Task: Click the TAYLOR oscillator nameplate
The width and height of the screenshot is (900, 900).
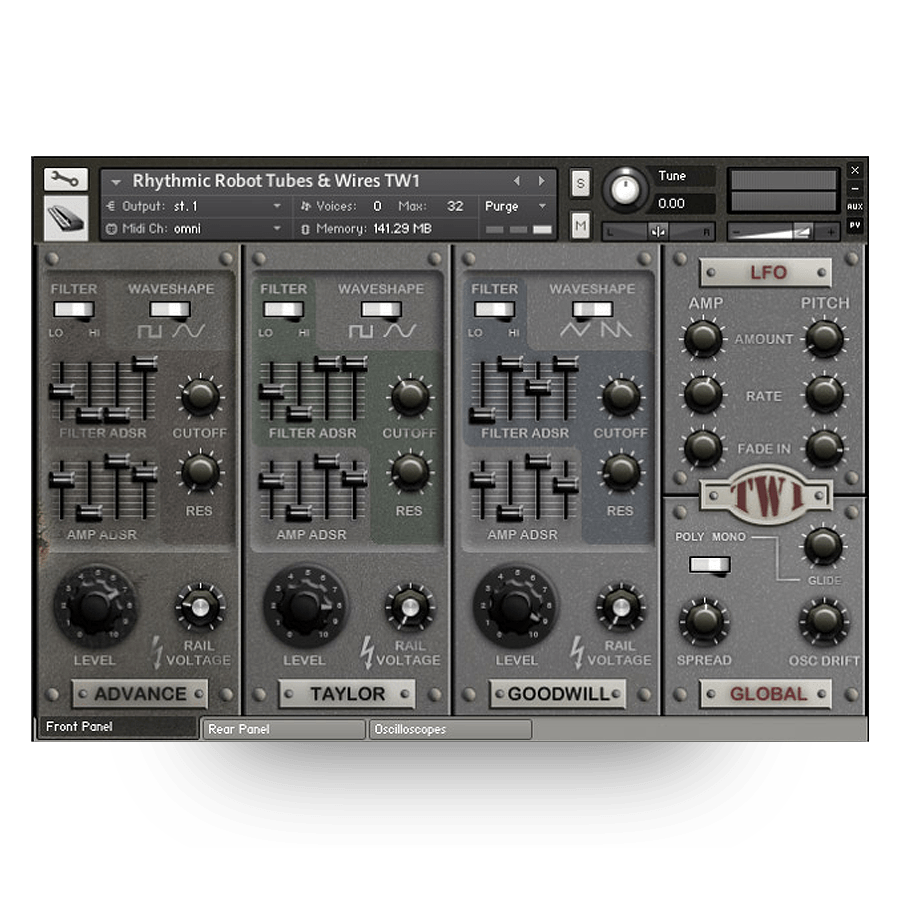Action: [x=347, y=694]
